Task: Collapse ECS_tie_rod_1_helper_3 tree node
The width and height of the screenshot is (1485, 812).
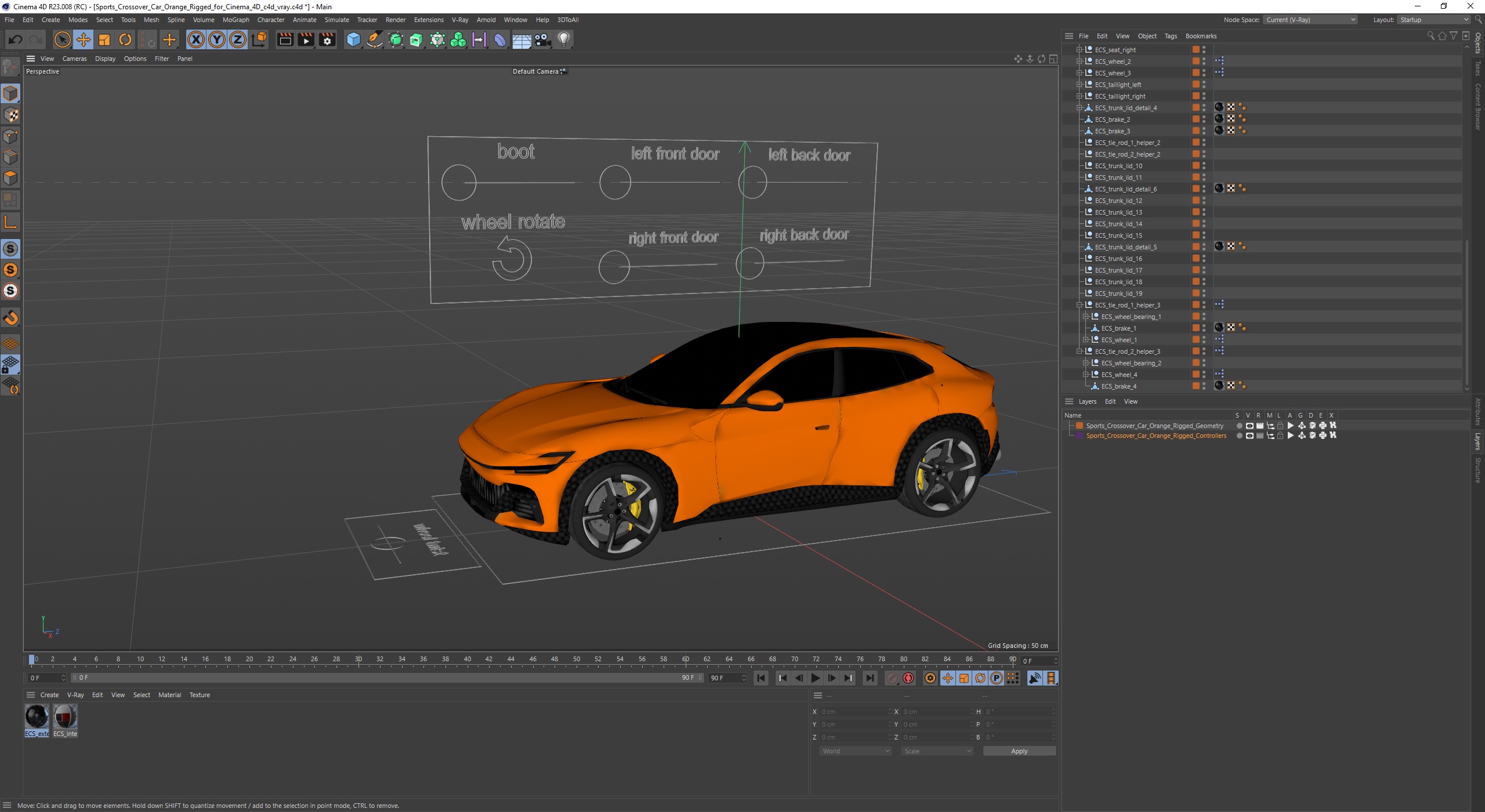Action: point(1079,305)
